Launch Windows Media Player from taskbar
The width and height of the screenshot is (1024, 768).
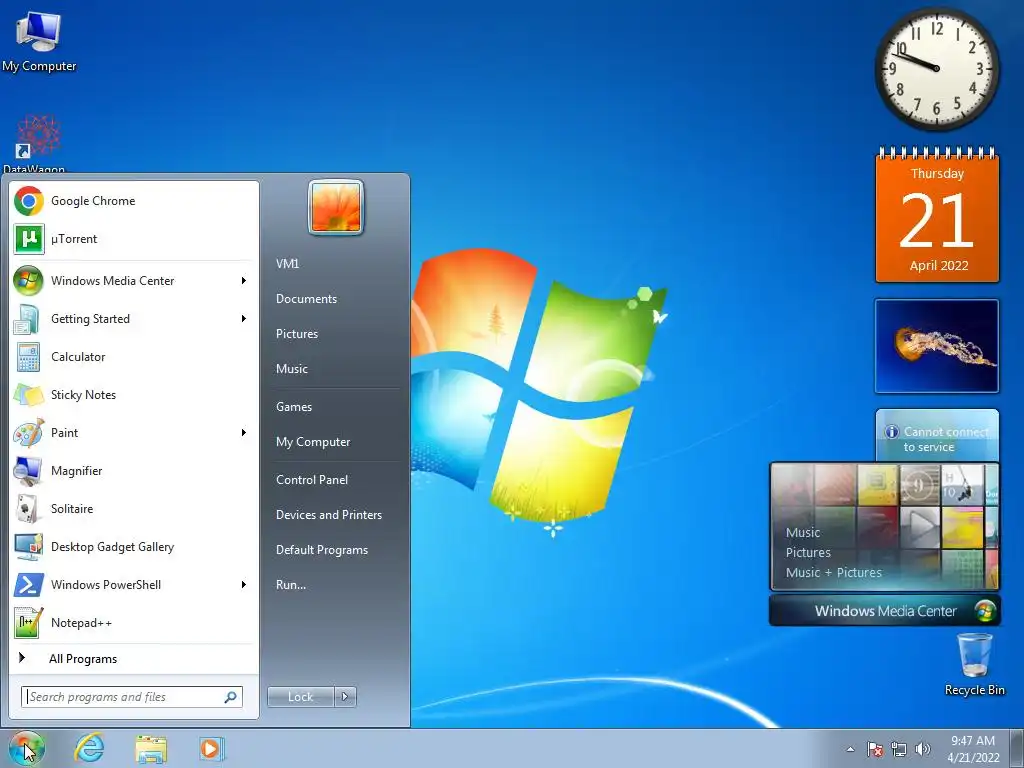[x=212, y=748]
